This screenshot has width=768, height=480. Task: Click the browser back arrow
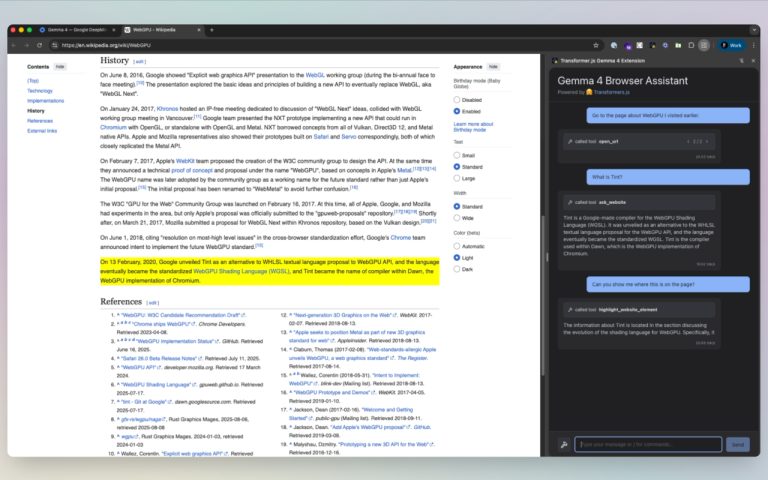(x=14, y=45)
